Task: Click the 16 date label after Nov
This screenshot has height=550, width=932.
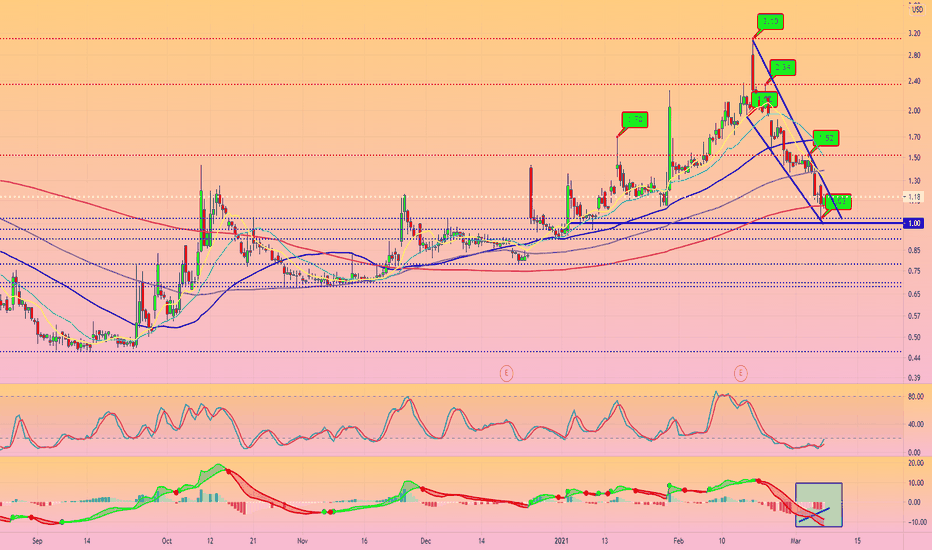Action: pyautogui.click(x=364, y=541)
